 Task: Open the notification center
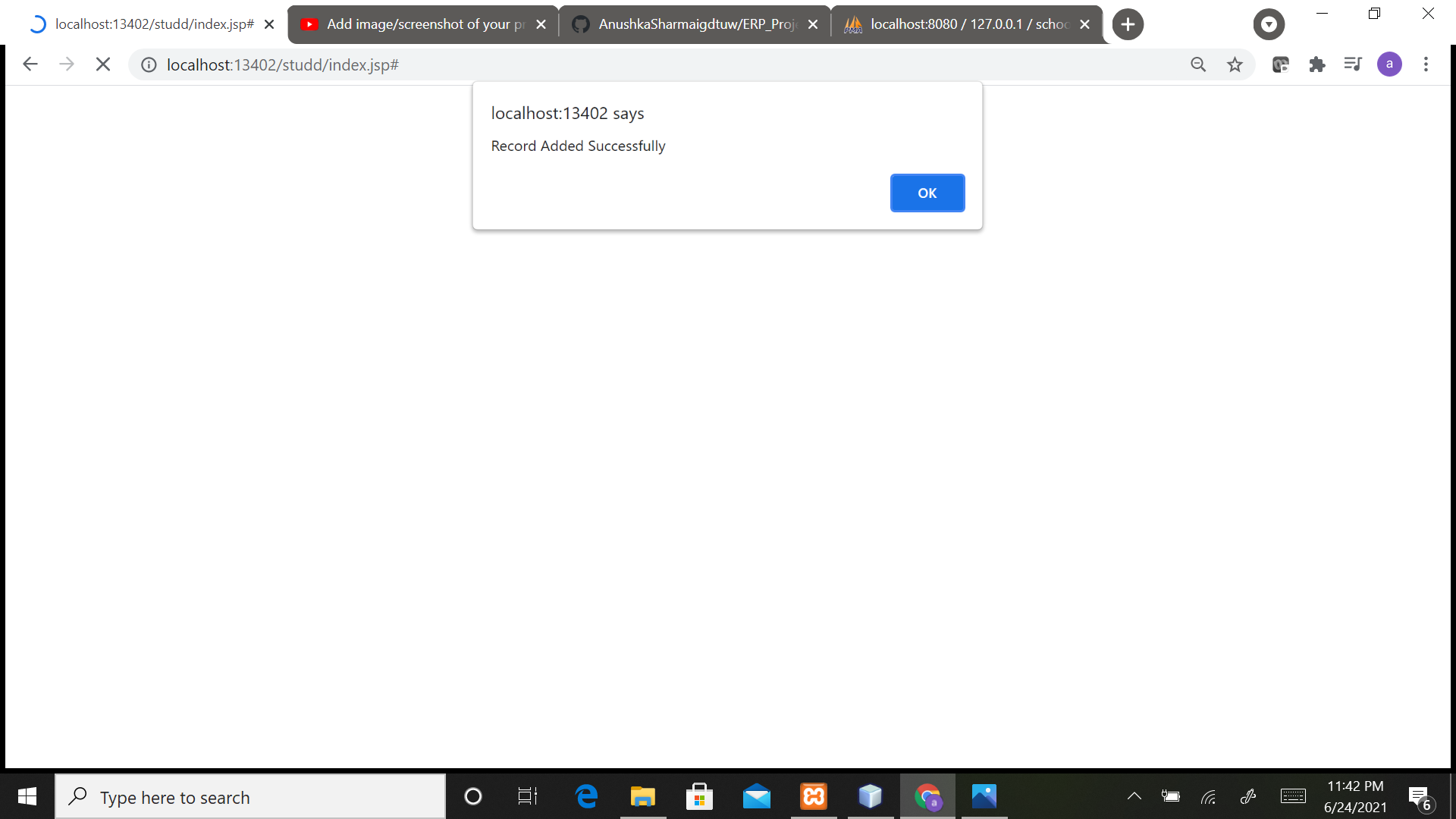tap(1421, 798)
